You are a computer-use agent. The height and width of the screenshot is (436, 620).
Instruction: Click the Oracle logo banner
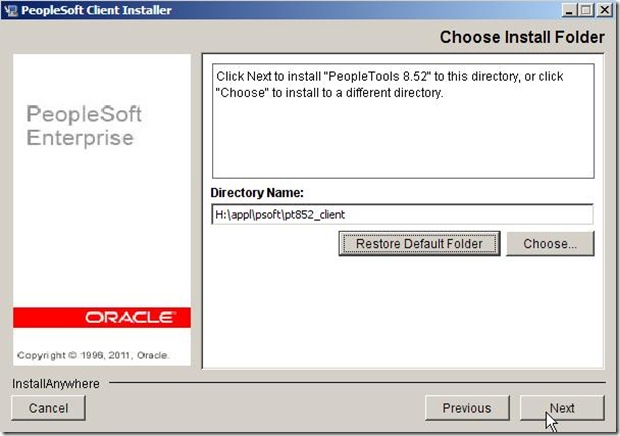tap(102, 317)
